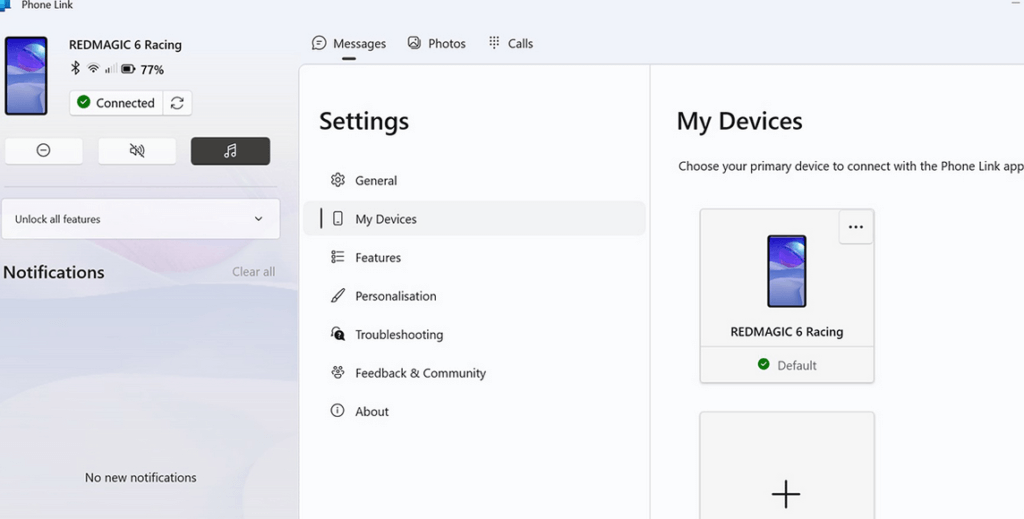The image size is (1024, 519).
Task: Open REDMAGIC 6 Racing more options menu
Action: pos(855,227)
